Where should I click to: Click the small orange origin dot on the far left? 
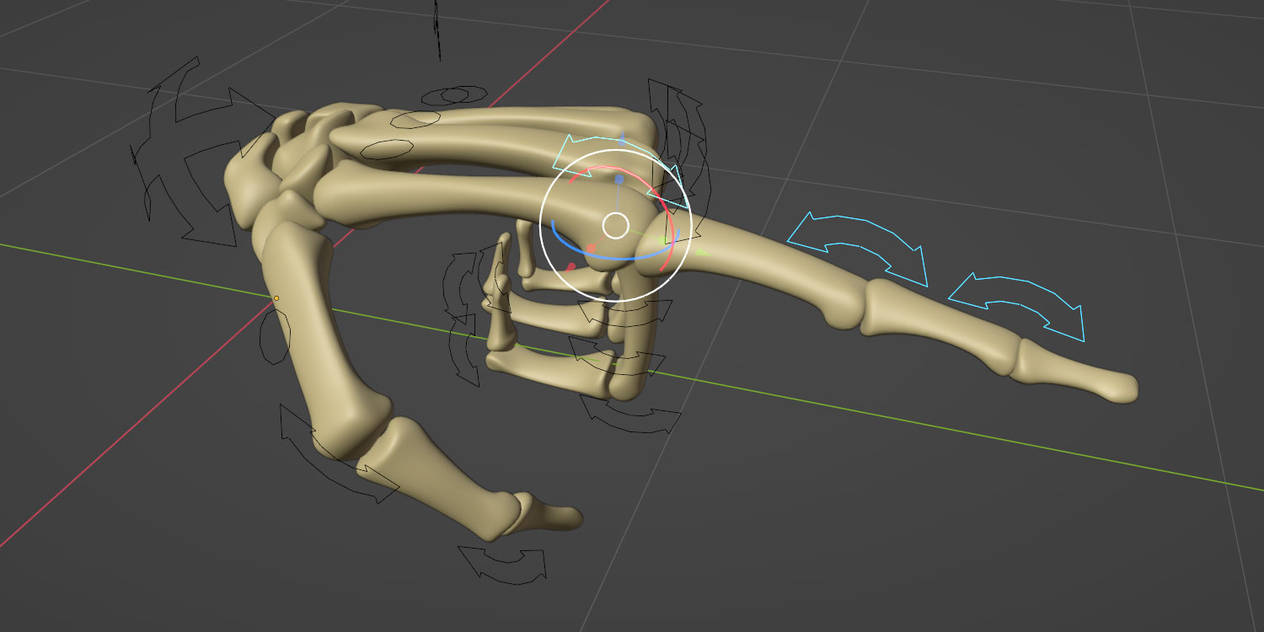click(277, 298)
